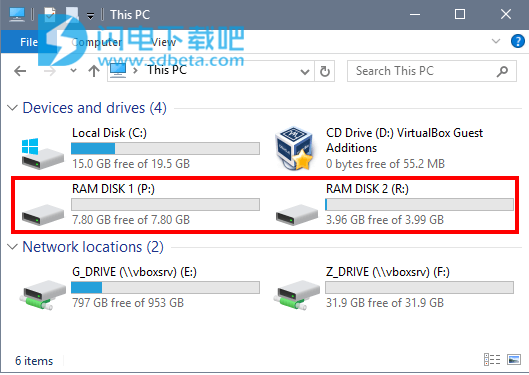Go back with the left arrow
This screenshot has height=375, width=529.
[x=20, y=71]
